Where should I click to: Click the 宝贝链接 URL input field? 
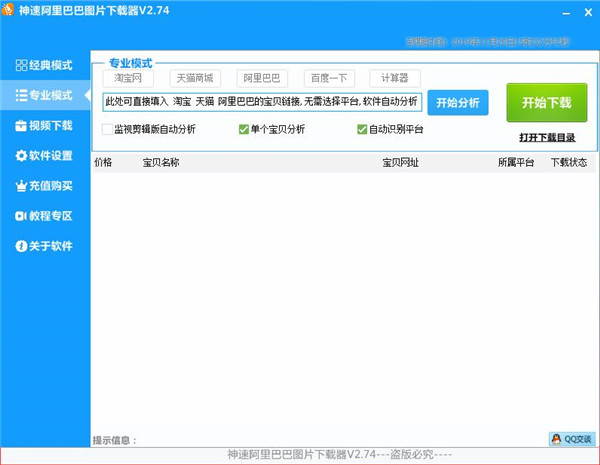coord(262,102)
